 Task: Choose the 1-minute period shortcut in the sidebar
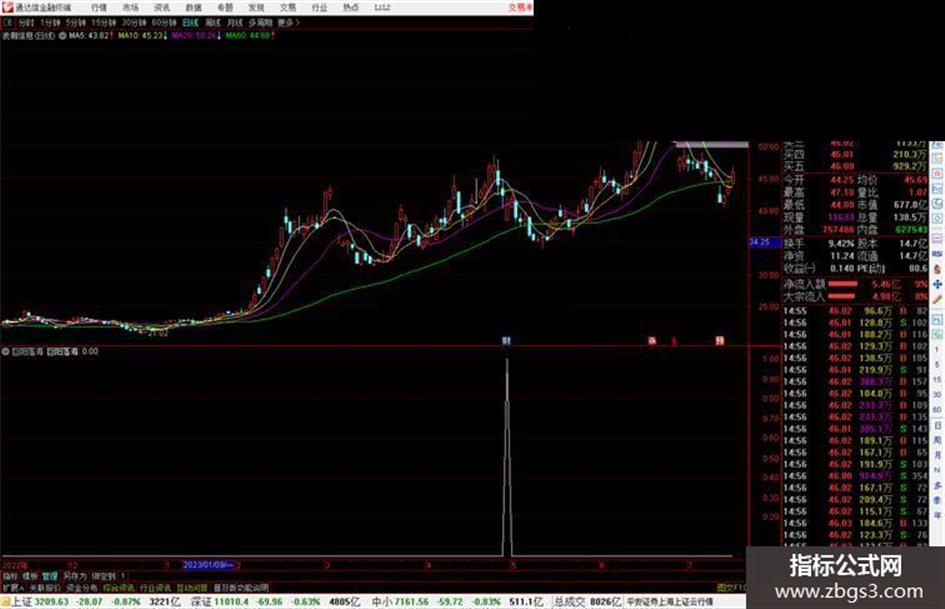click(x=937, y=350)
